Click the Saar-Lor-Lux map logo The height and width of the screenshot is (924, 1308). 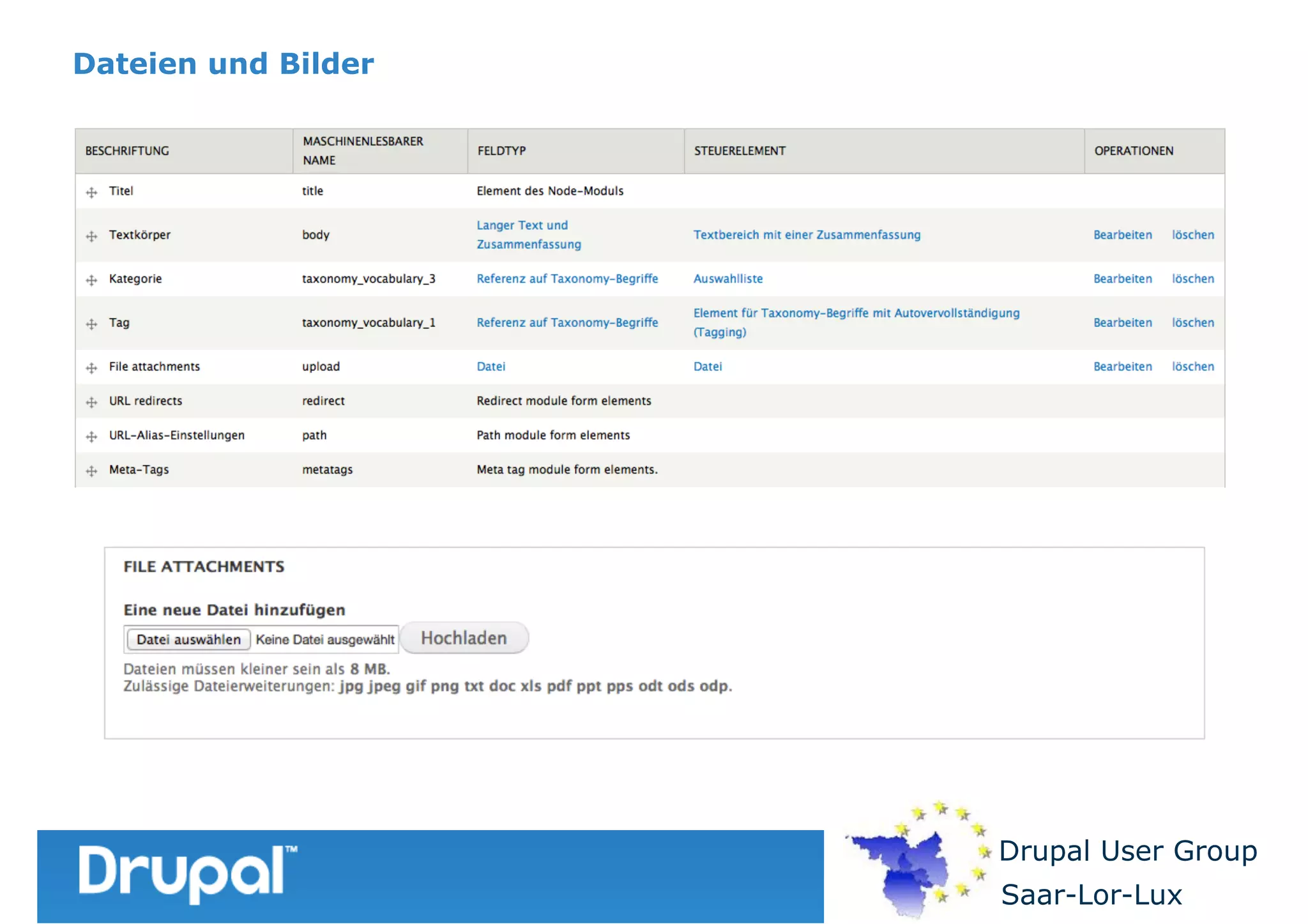coord(917,860)
